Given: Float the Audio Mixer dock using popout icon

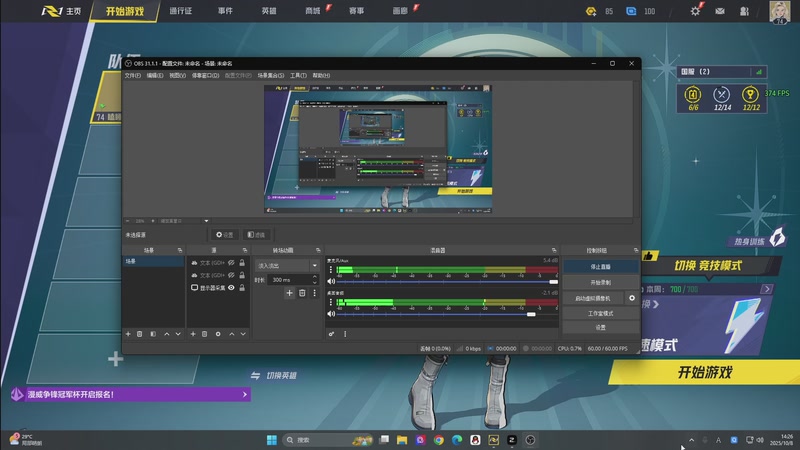Looking at the screenshot, I should coord(554,250).
